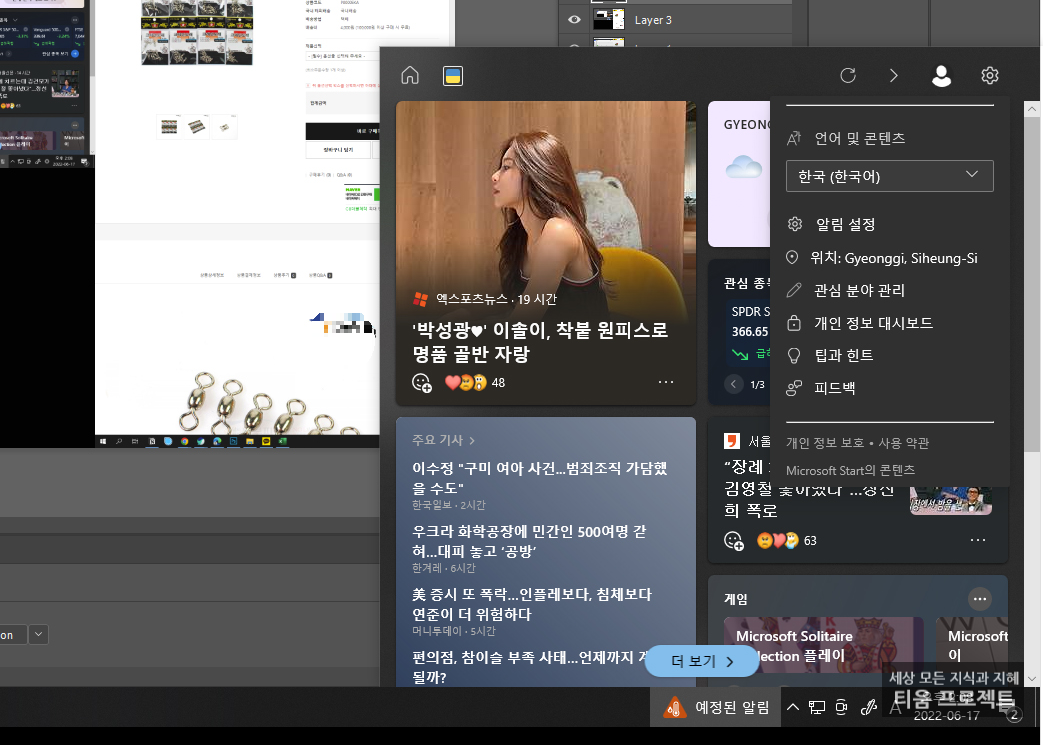Expand 주요 기사 section
The width and height of the screenshot is (1043, 745).
[443, 440]
